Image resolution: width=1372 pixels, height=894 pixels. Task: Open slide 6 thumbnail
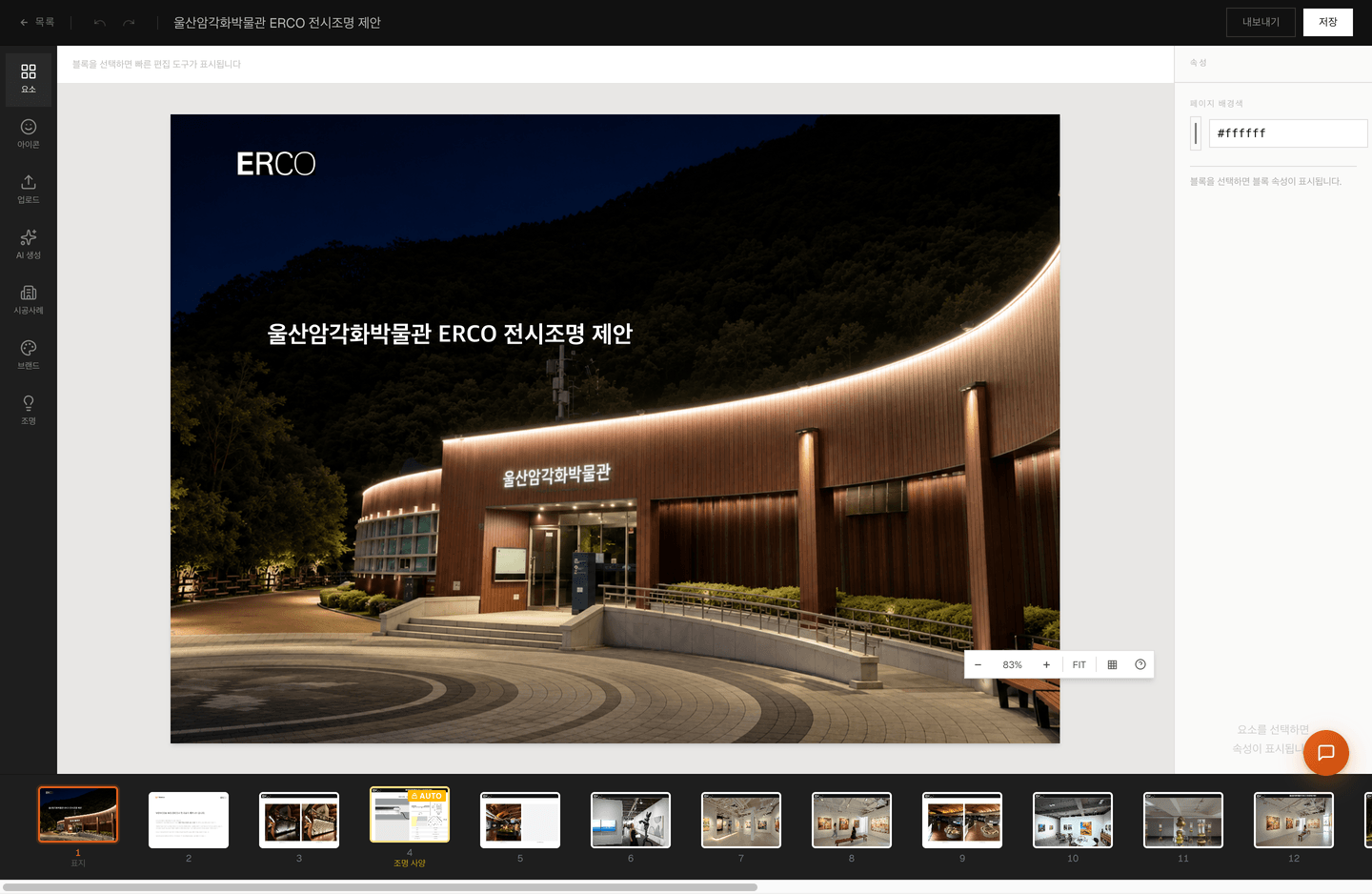(631, 820)
